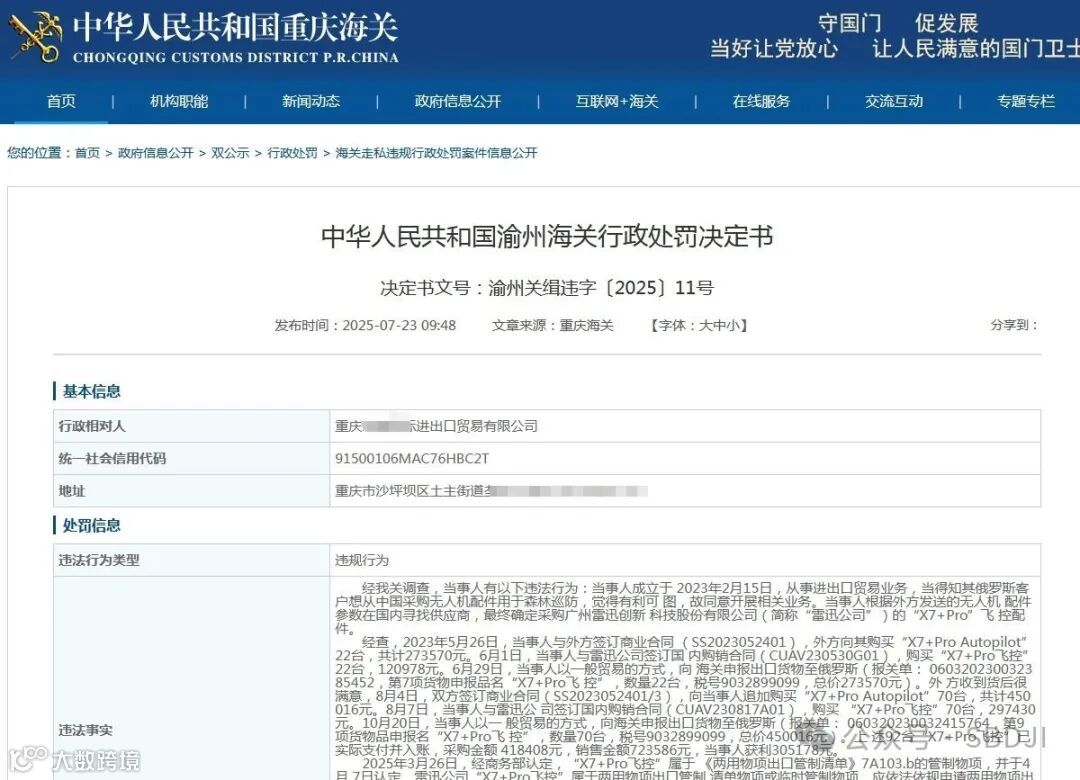This screenshot has width=1080, height=780.
Task: Select 在线服务 in the navigation bar
Action: tap(761, 101)
